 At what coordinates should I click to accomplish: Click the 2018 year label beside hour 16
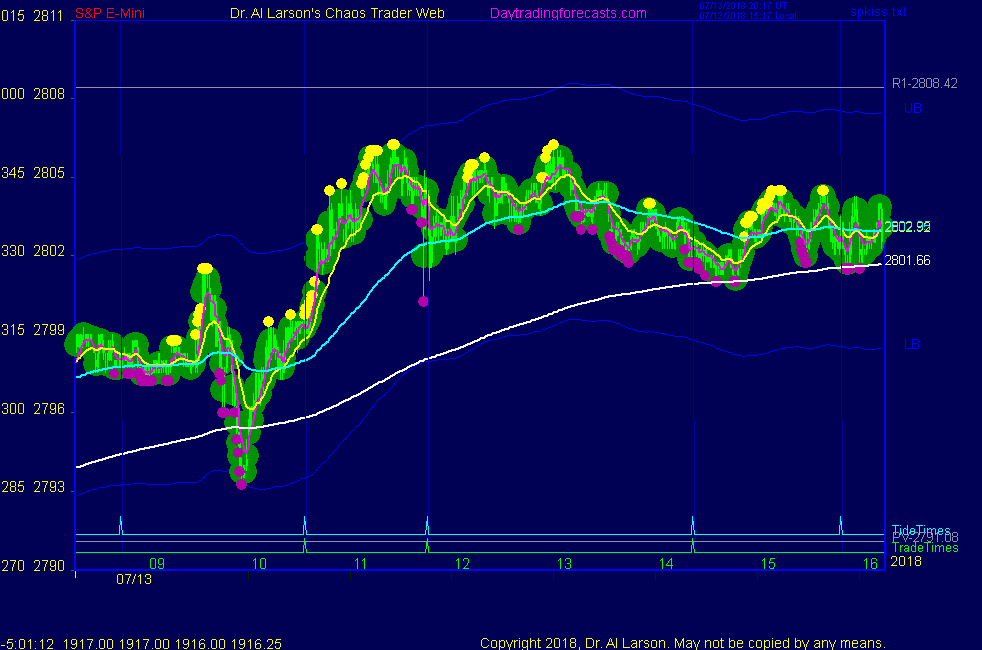[x=906, y=561]
